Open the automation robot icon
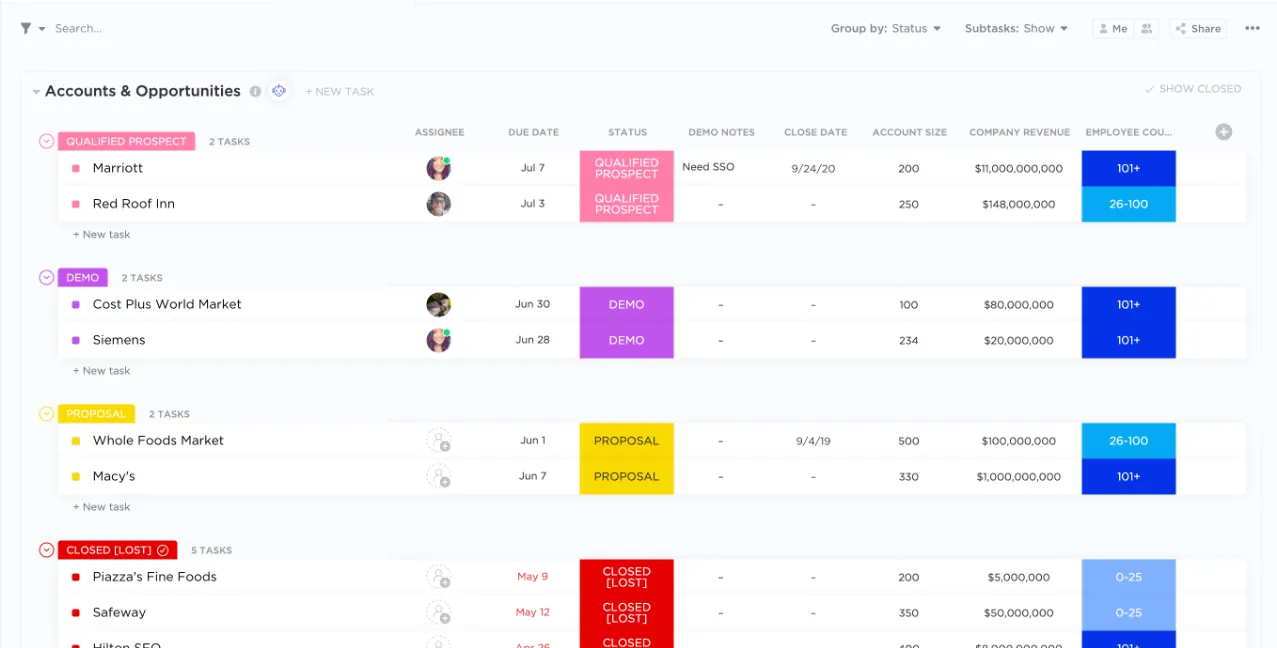The width and height of the screenshot is (1277, 648). (279, 91)
